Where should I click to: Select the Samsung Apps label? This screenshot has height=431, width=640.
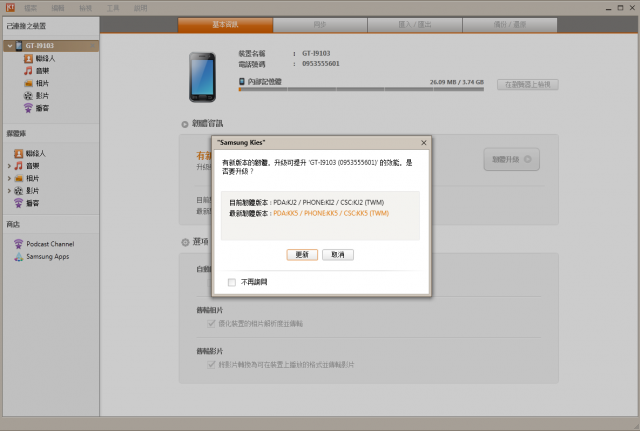coord(48,257)
